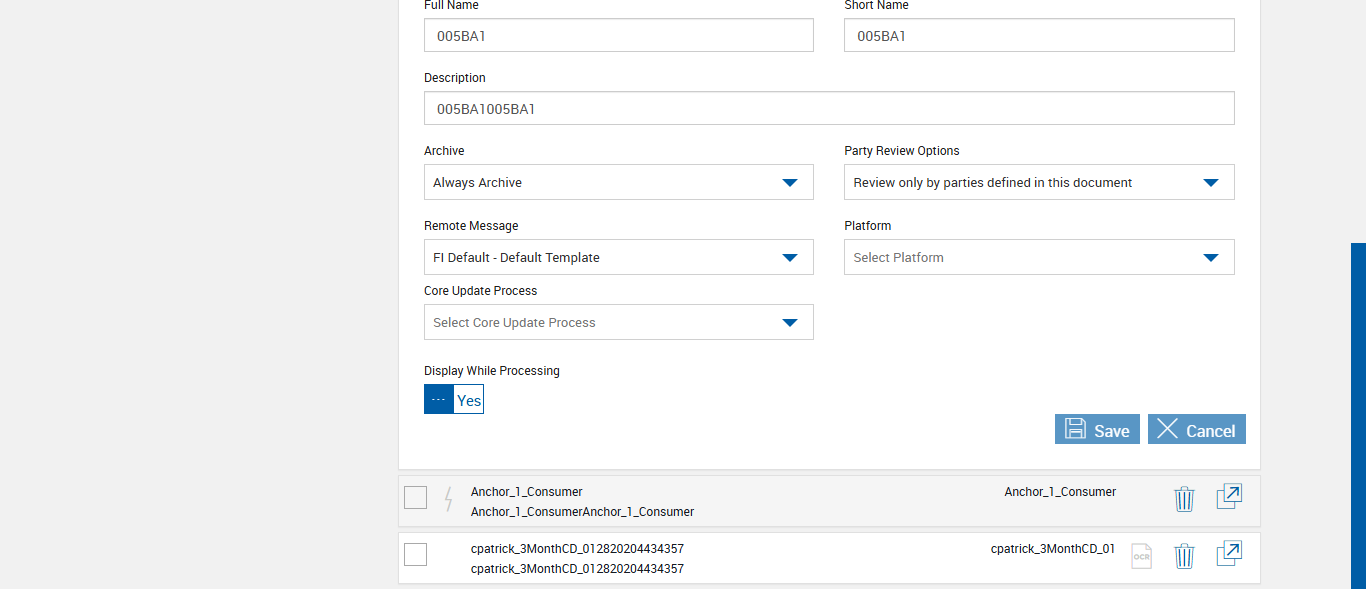Toggle the Display While Processing switch
The image size is (1366, 589).
tap(454, 399)
